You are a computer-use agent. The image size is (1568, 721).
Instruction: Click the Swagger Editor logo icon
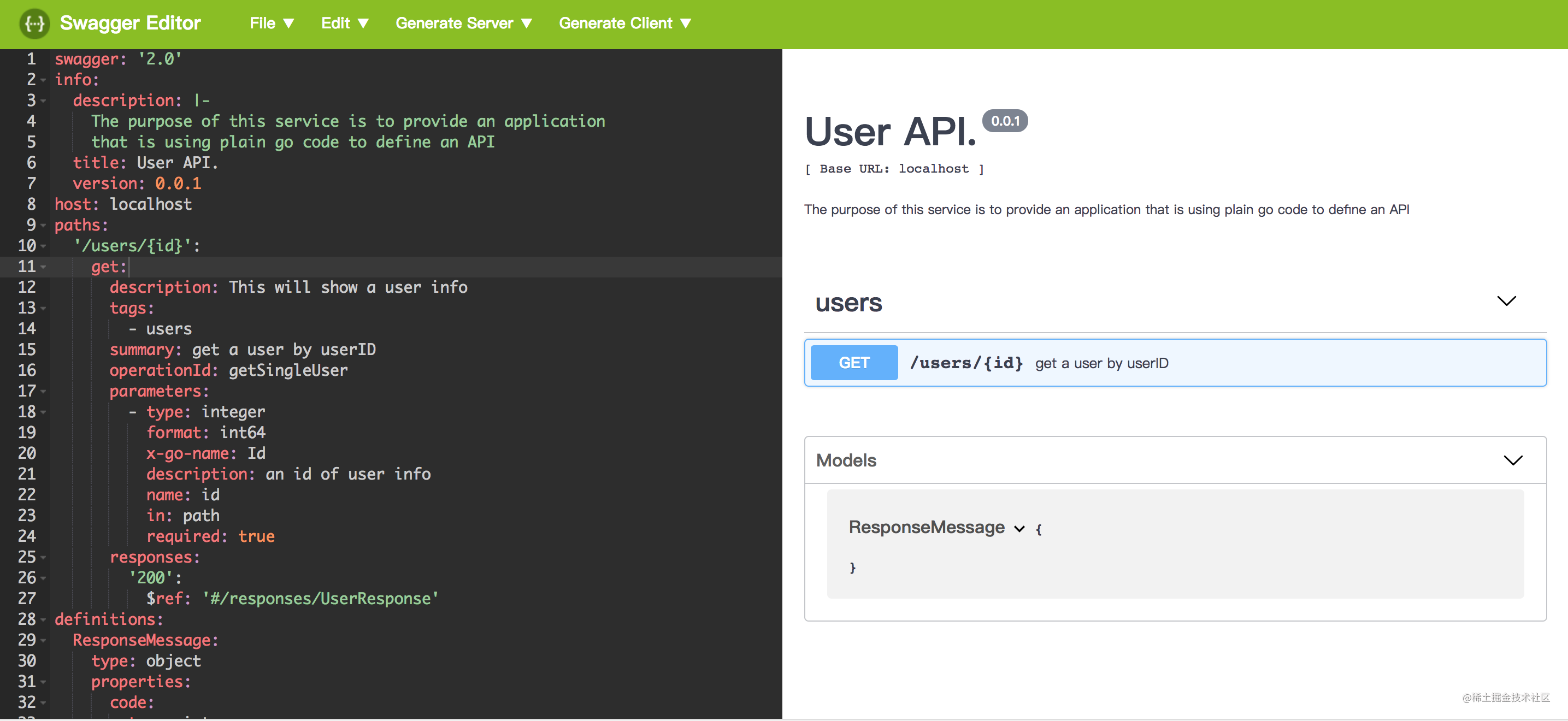coord(35,23)
